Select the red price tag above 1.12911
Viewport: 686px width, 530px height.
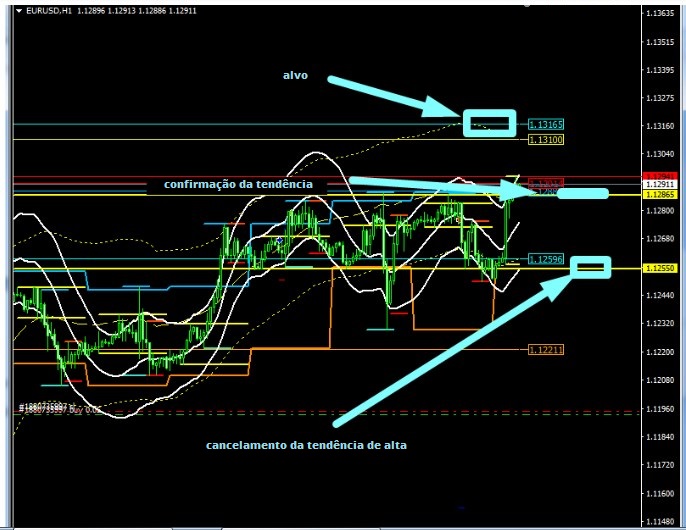(659, 176)
